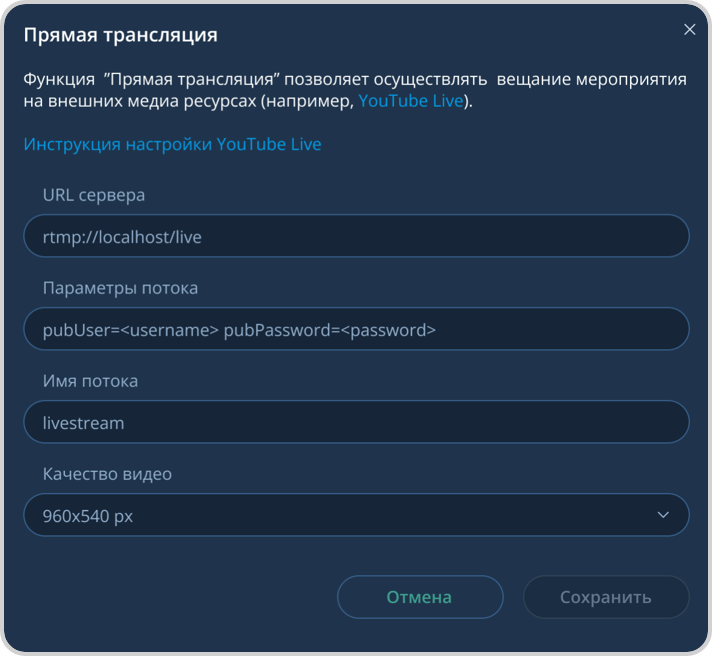Image resolution: width=712 pixels, height=656 pixels.
Task: Click the Параметры потока label
Action: coord(120,288)
